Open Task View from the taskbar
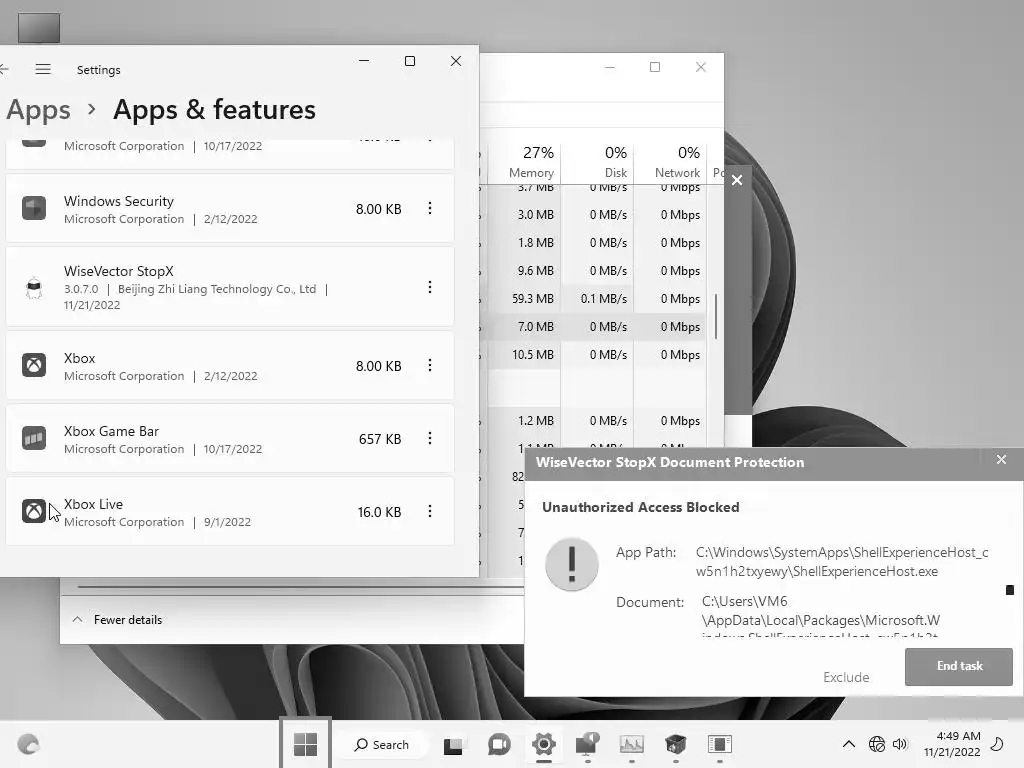Screen dimensions: 1024x768 453,744
